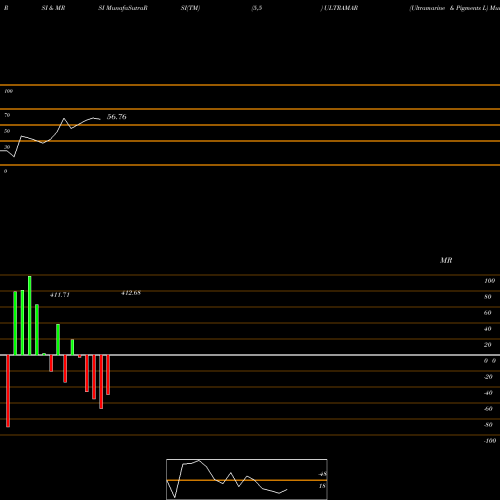Click the 50 level label on RSI axis
500x500 pixels.
point(7,131)
